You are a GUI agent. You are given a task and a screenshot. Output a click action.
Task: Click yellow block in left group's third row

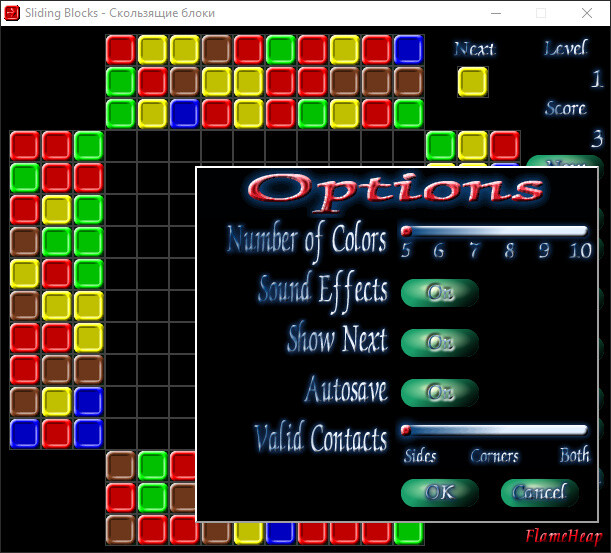coord(57,210)
